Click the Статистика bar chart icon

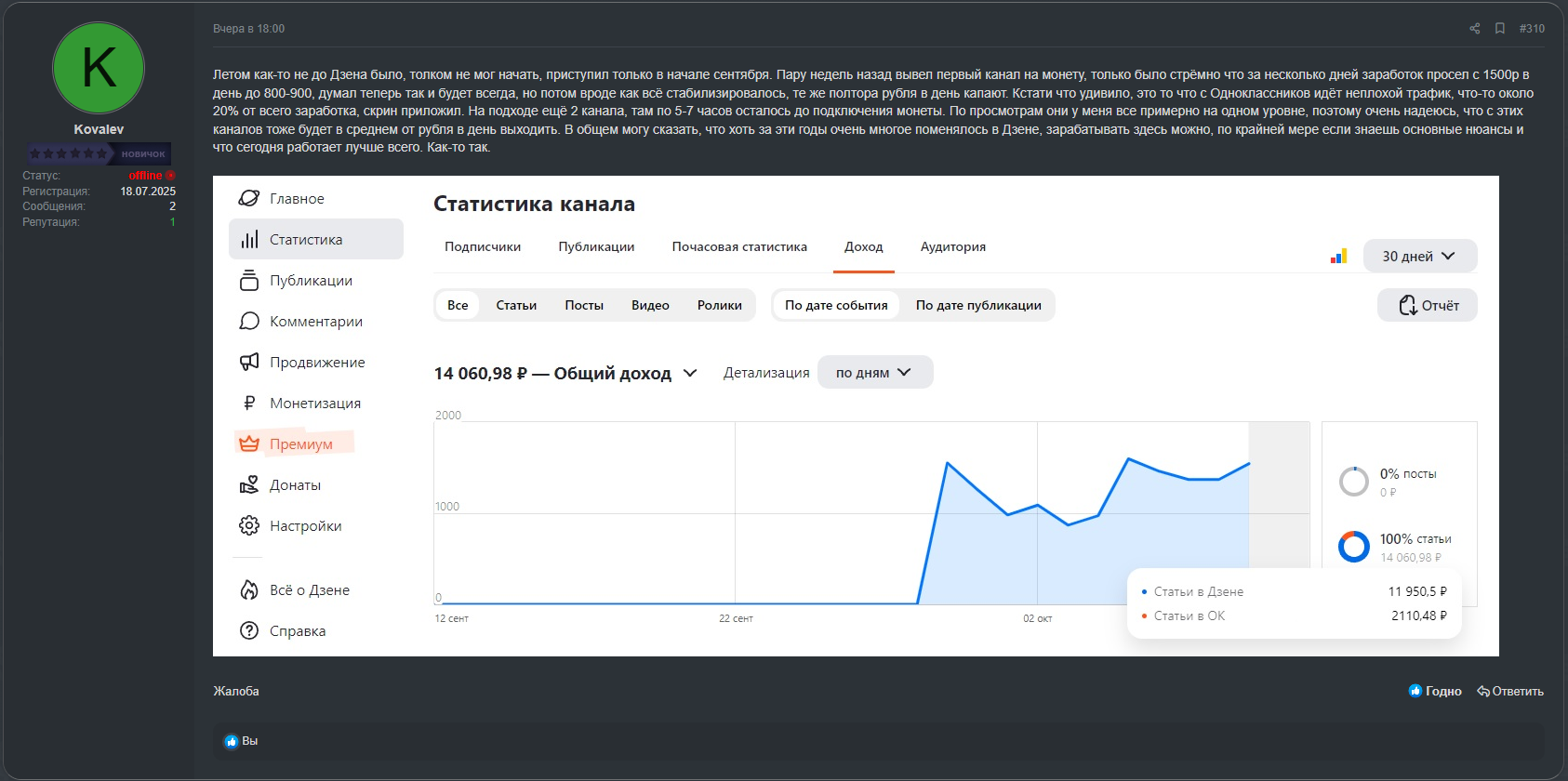[249, 240]
